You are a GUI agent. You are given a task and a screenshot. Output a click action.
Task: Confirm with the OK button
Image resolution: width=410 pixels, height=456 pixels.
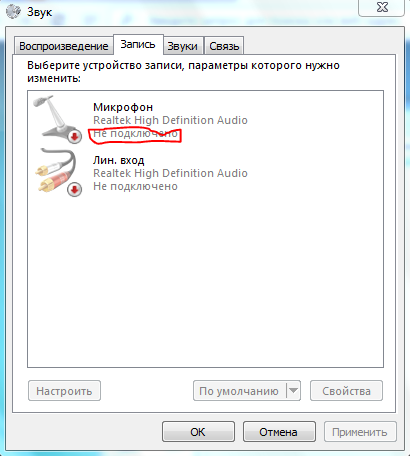[198, 432]
